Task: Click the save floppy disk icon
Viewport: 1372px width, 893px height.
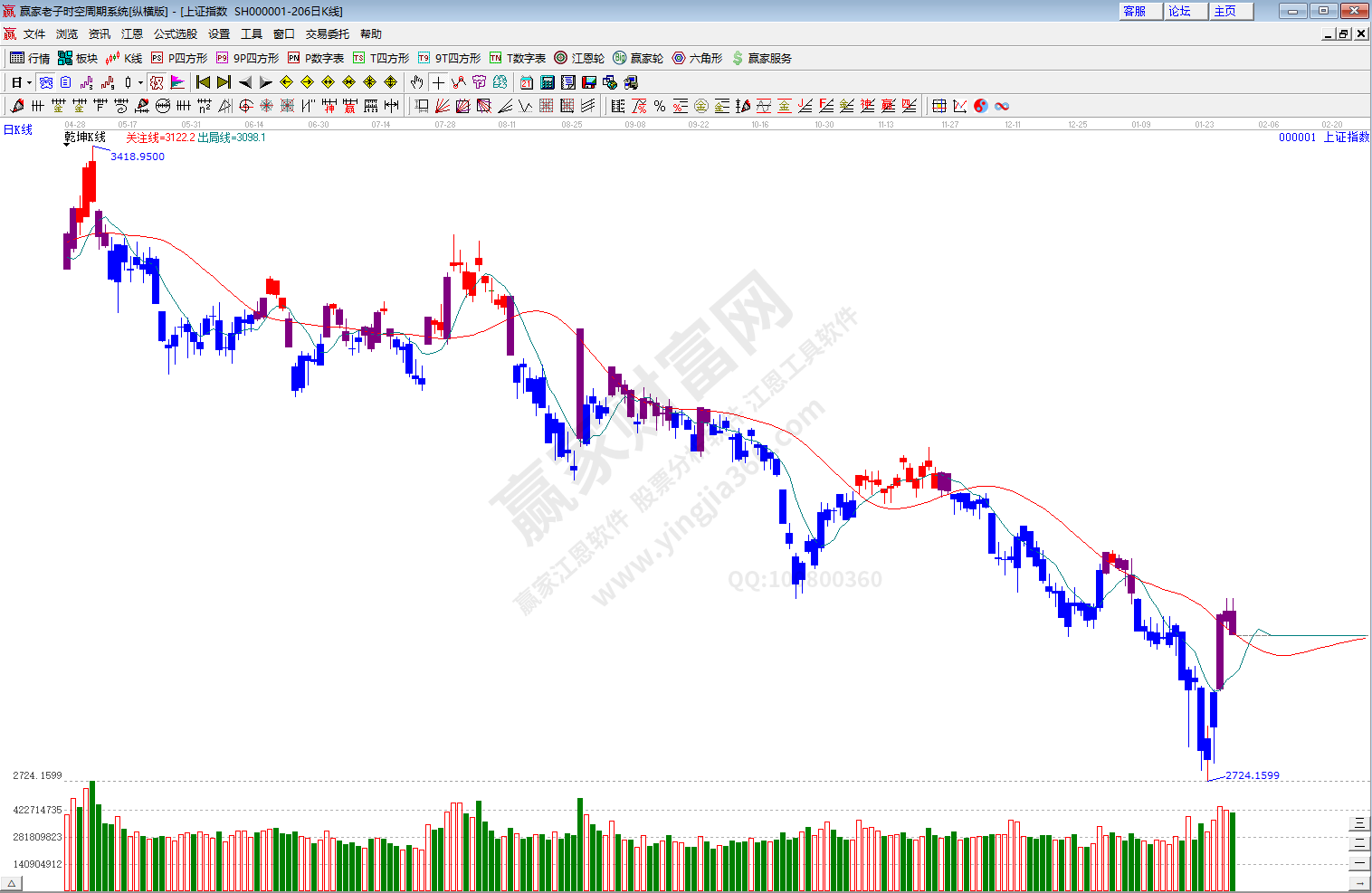Action: (x=589, y=82)
